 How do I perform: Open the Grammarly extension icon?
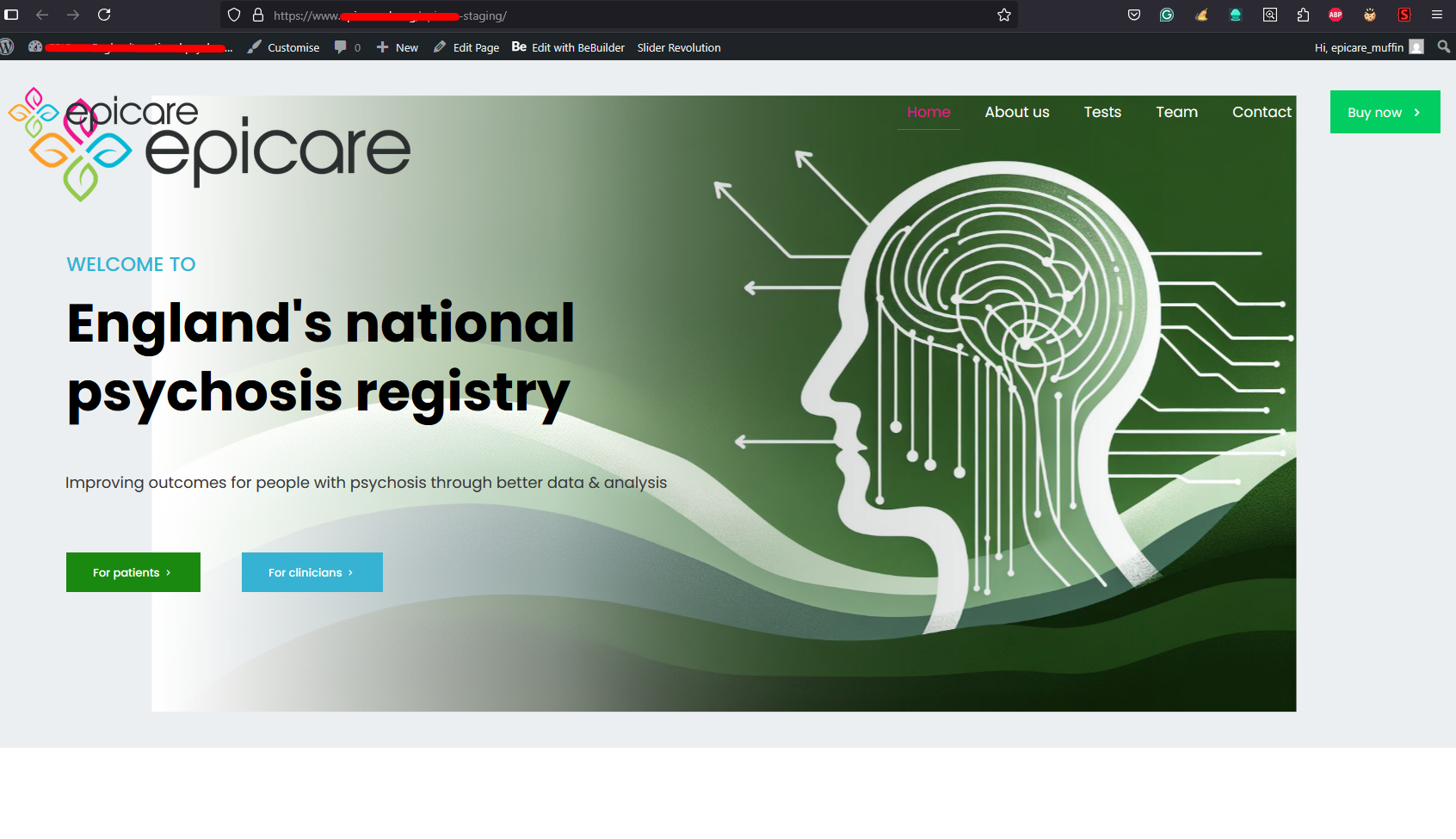[1167, 15]
